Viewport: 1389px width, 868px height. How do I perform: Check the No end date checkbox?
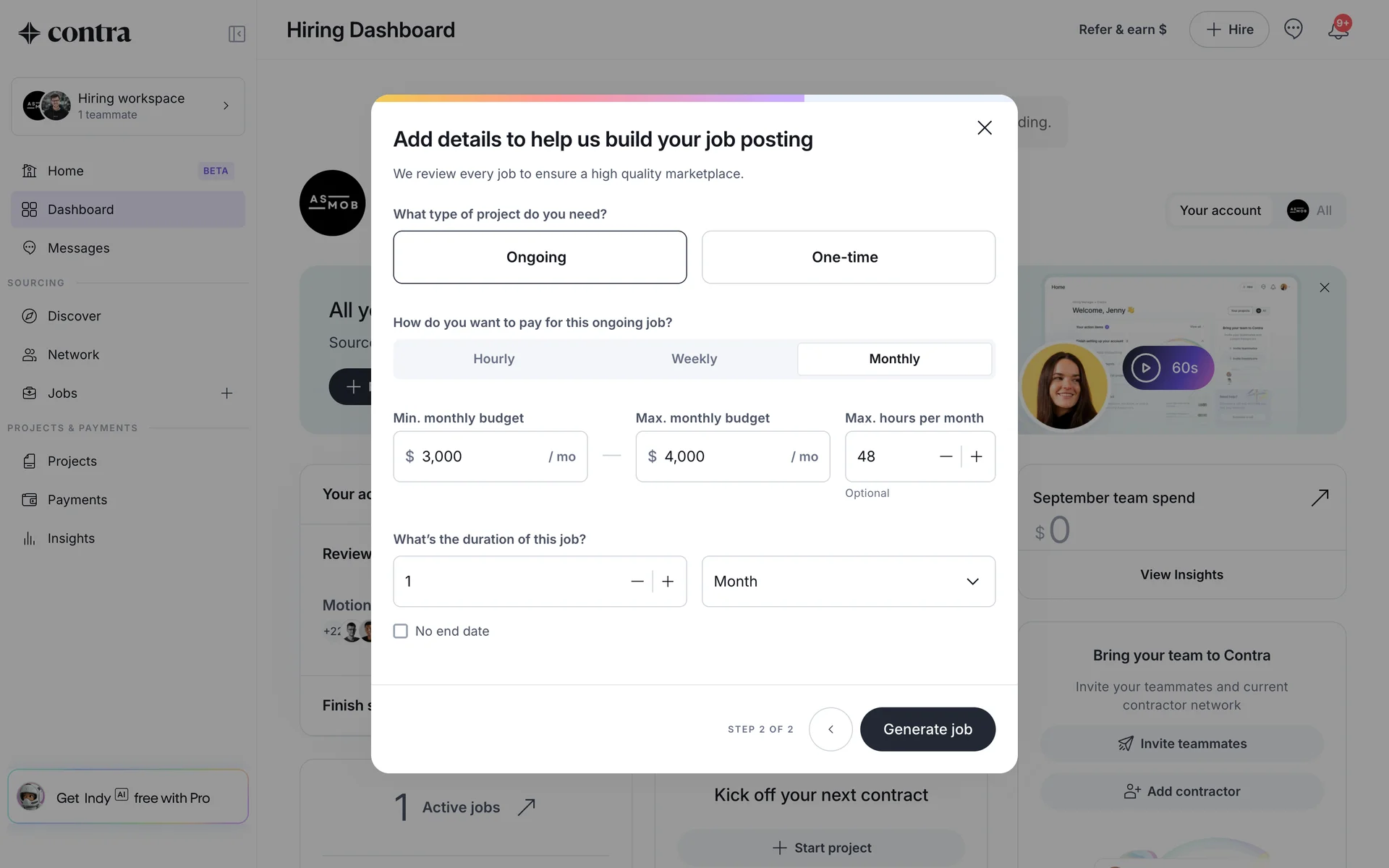coord(401,631)
